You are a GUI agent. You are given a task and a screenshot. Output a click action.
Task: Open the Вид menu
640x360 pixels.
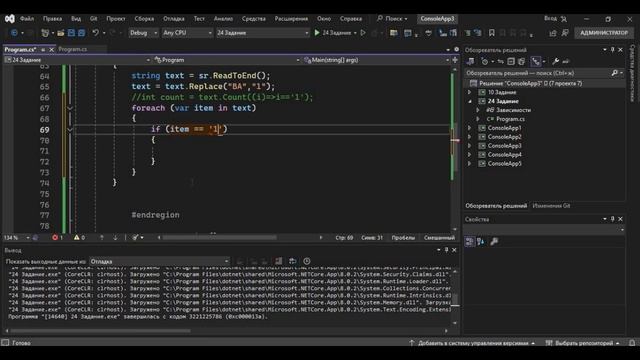pos(76,19)
